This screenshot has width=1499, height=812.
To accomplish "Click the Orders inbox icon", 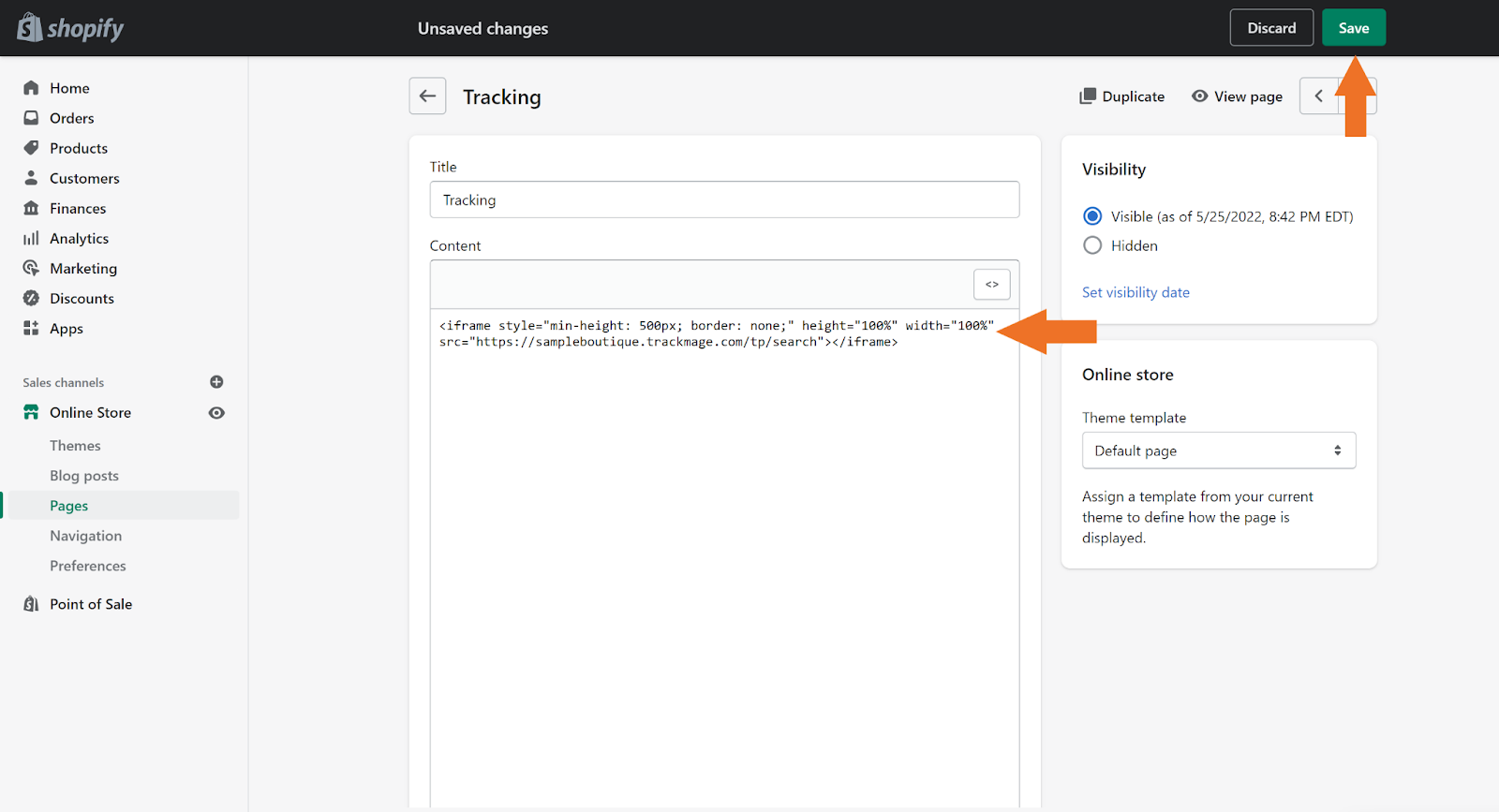I will 31,118.
